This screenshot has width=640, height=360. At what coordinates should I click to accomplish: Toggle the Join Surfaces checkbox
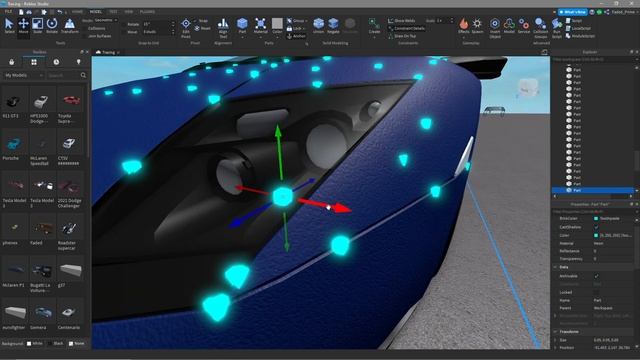click(x=85, y=36)
